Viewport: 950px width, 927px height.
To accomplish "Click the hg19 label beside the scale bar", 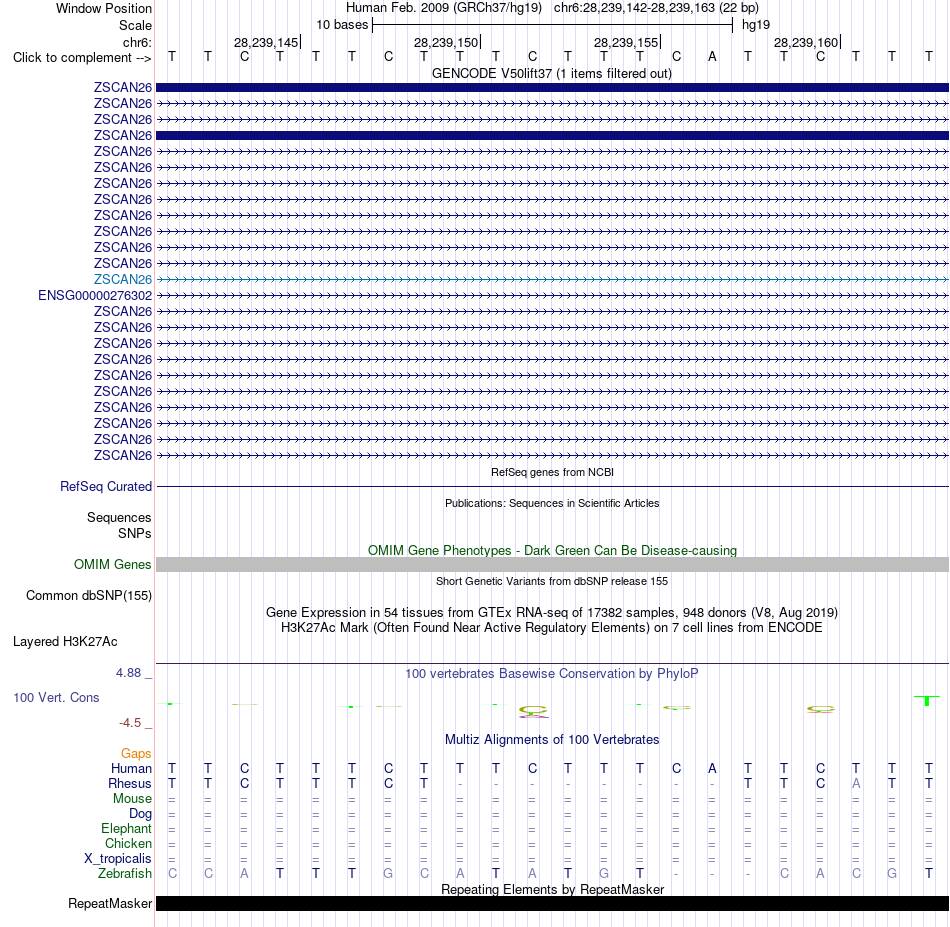I will click(x=756, y=25).
